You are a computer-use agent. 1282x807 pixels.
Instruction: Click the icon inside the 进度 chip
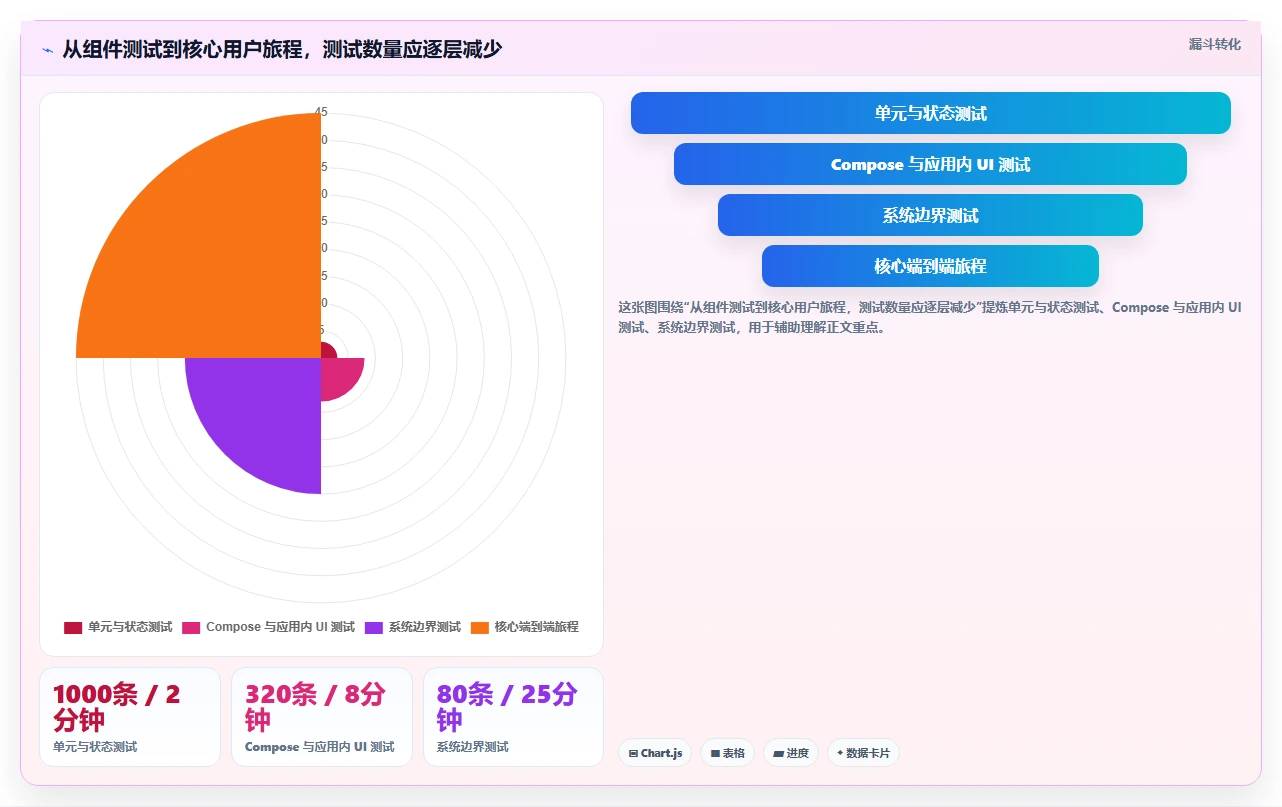778,753
